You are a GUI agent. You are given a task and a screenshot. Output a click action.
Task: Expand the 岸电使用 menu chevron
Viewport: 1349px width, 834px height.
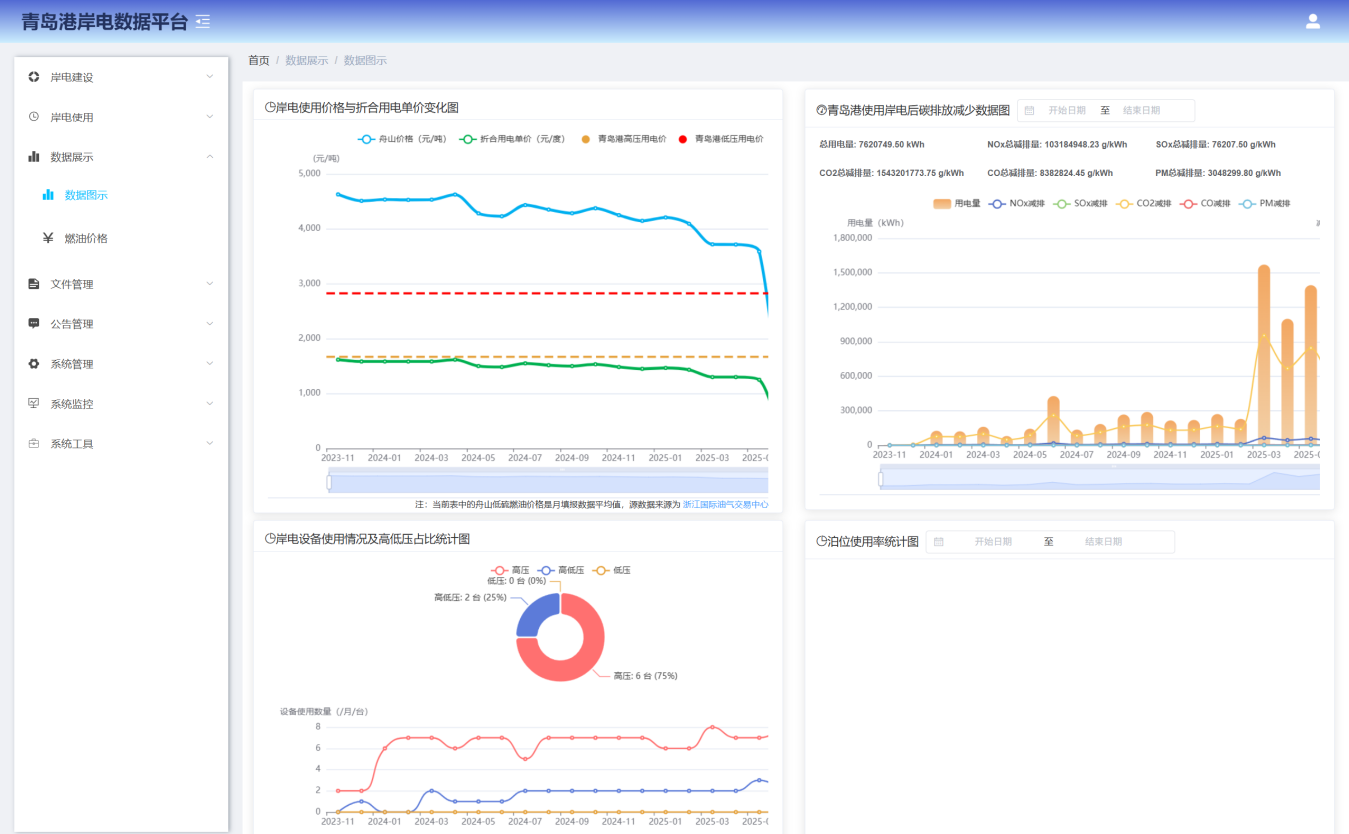coord(209,117)
